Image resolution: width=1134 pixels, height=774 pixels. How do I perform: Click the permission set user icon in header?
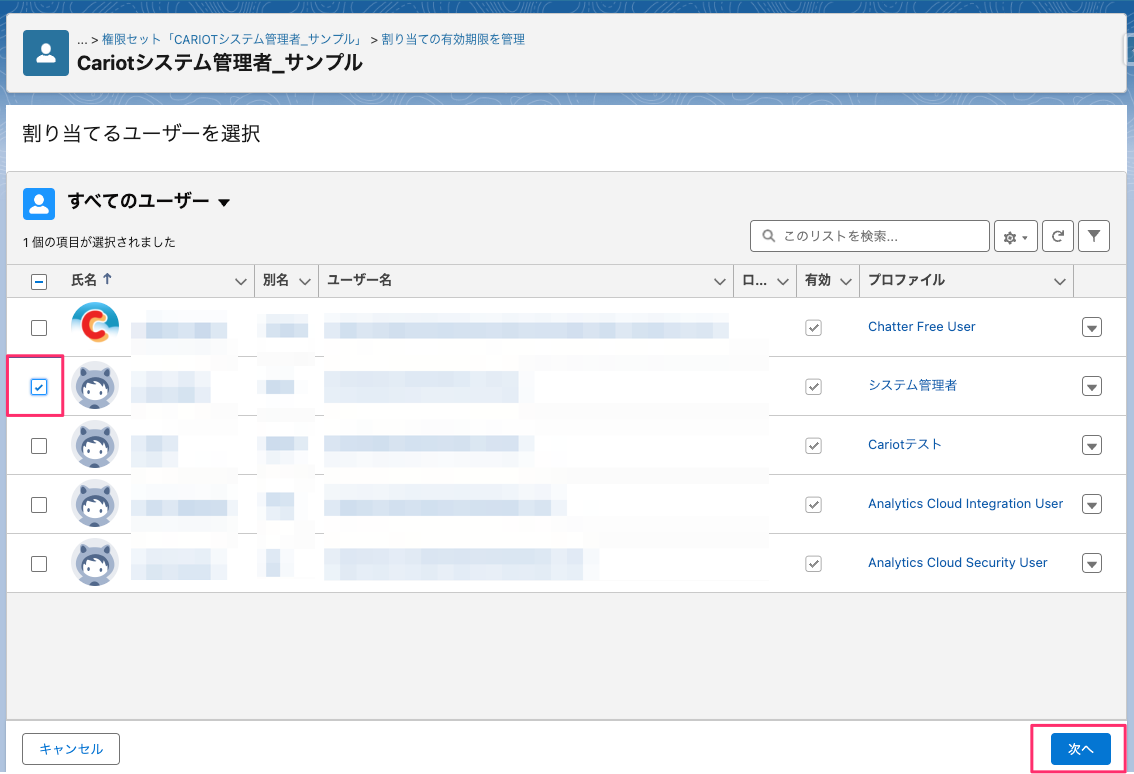[46, 53]
